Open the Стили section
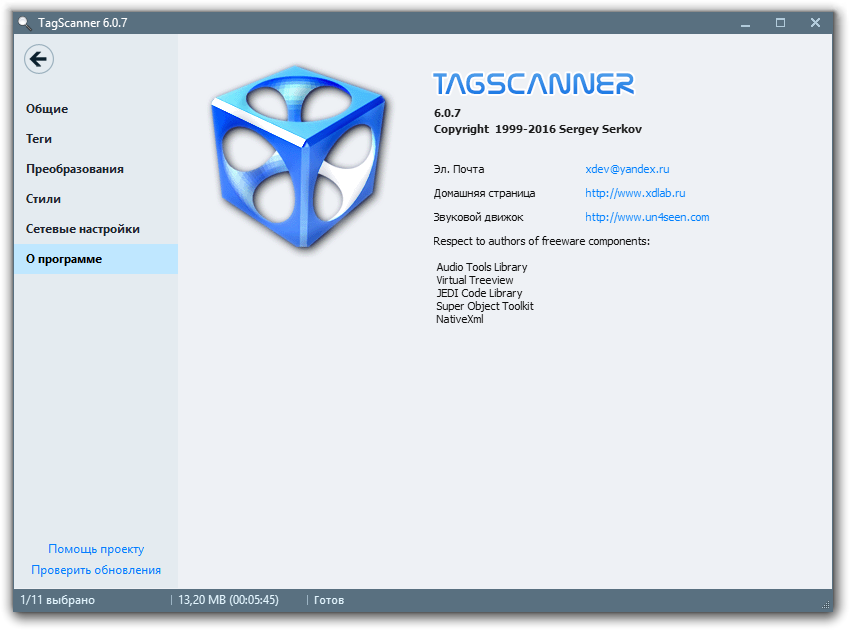The height and width of the screenshot is (631, 850). (41, 198)
